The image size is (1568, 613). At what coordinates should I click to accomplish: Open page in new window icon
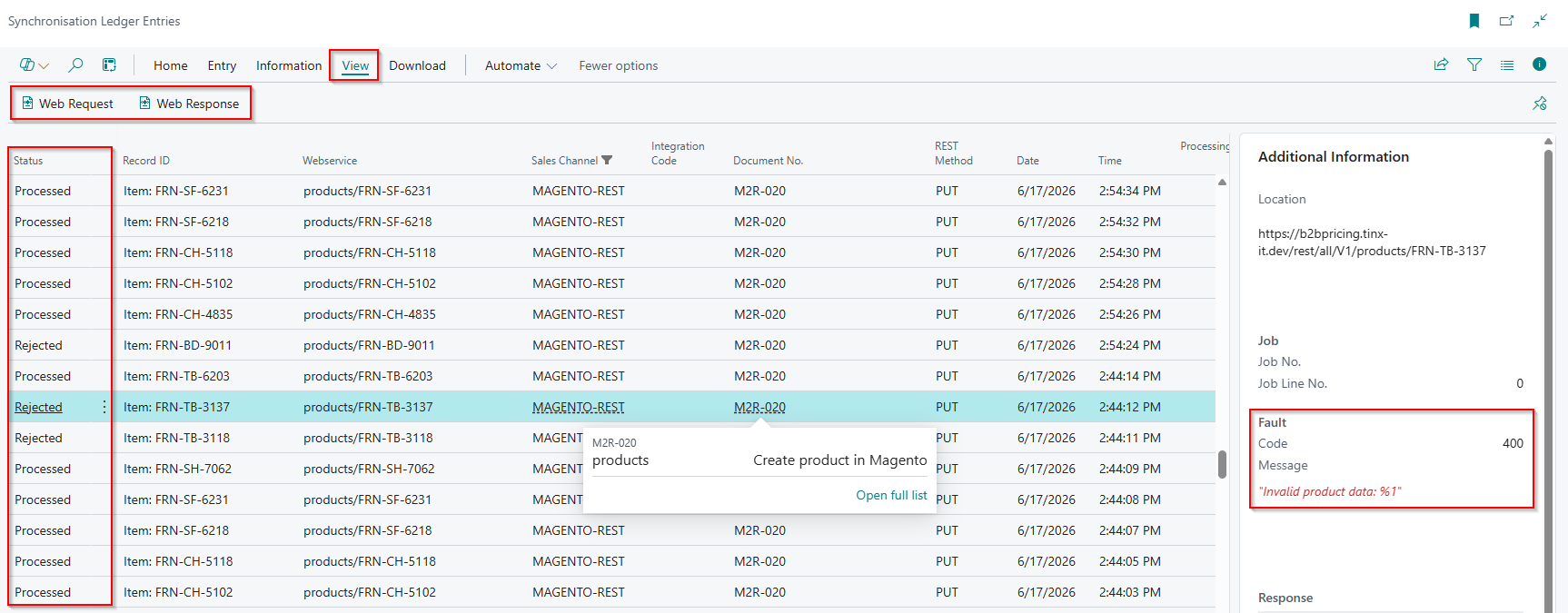[x=1507, y=21]
